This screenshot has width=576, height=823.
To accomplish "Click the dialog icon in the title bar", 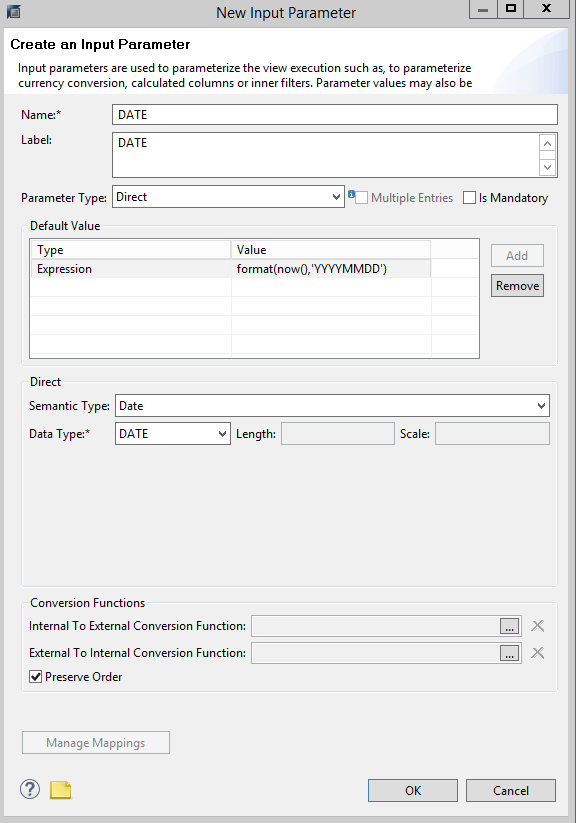I will pos(14,11).
